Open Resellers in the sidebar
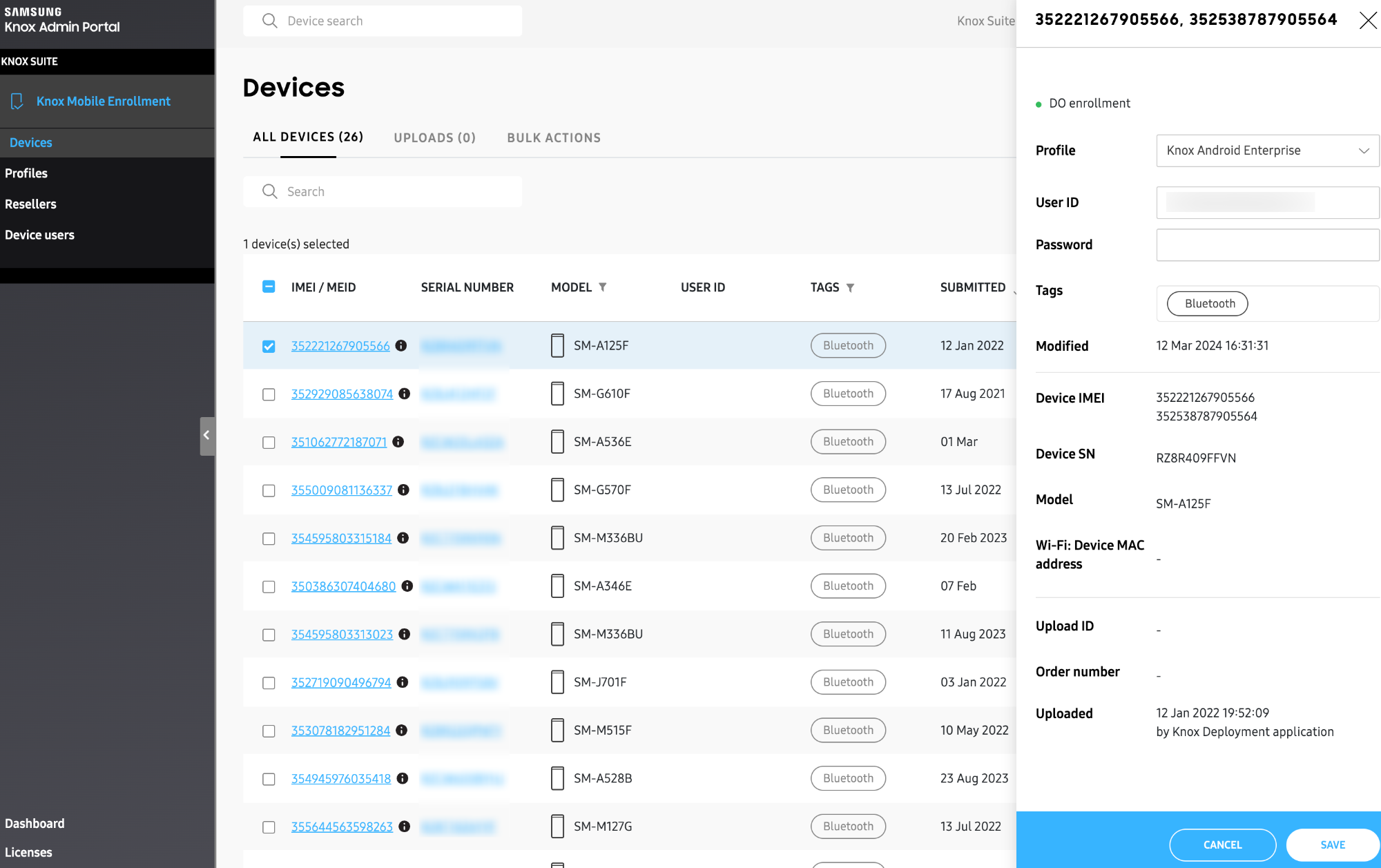Image resolution: width=1381 pixels, height=868 pixels. [30, 204]
